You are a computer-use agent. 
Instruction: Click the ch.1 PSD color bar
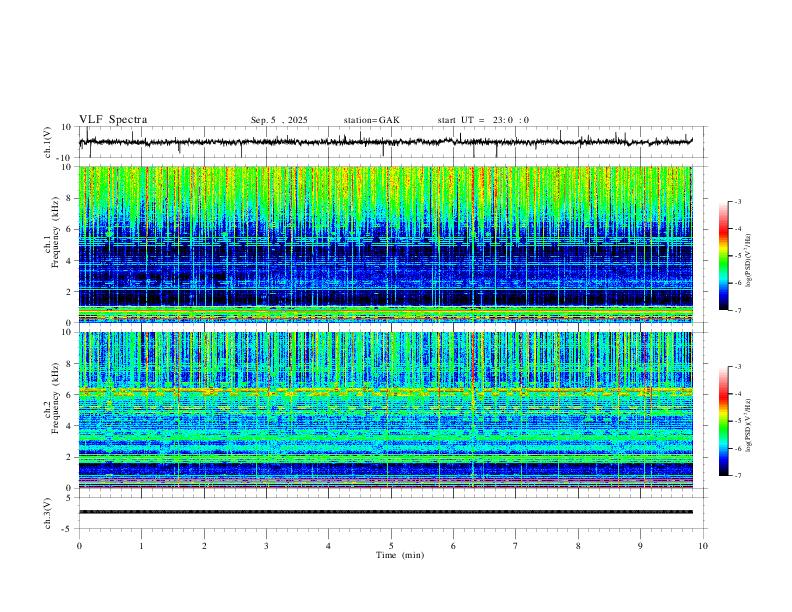723,256
